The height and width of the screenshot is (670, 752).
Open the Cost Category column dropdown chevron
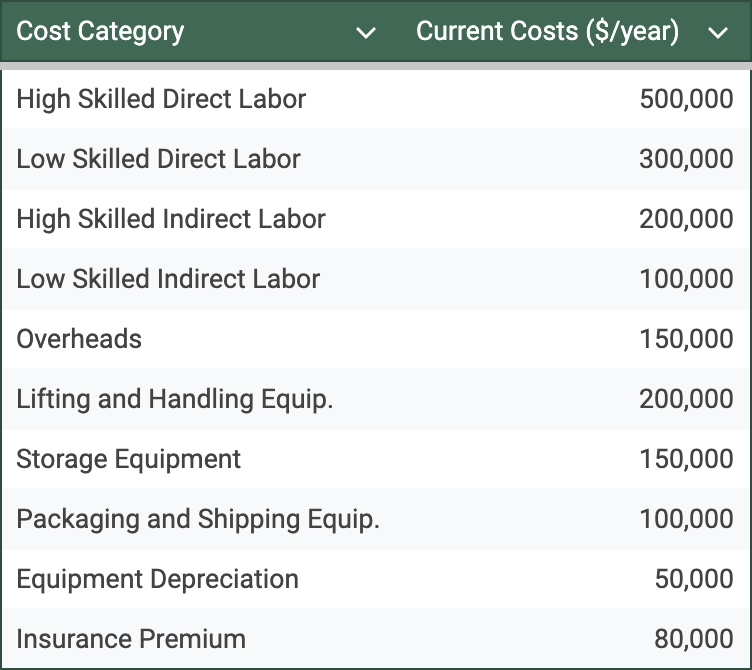[x=366, y=33]
